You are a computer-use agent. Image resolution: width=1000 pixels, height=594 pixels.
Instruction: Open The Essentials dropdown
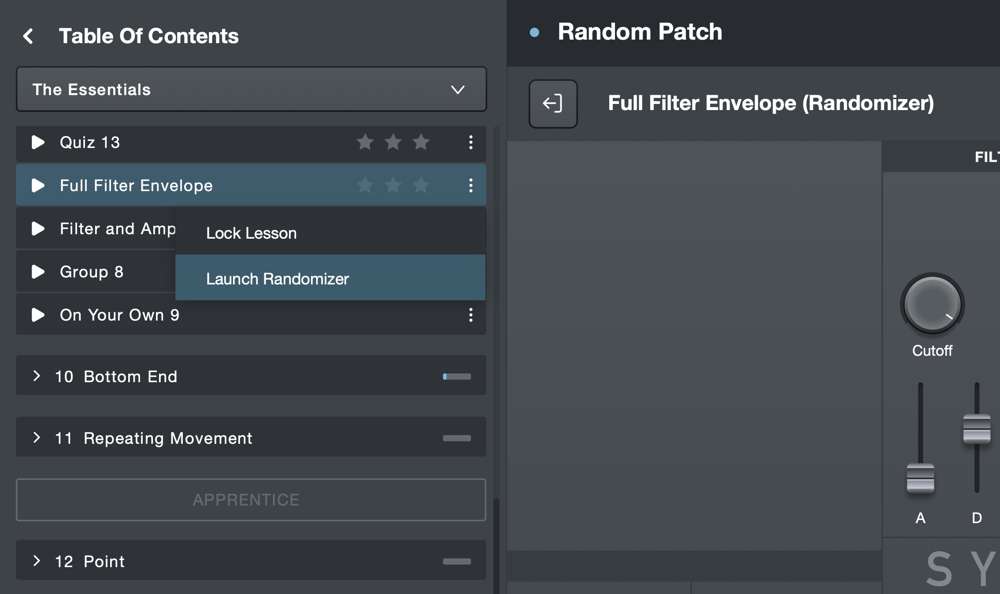(251, 89)
